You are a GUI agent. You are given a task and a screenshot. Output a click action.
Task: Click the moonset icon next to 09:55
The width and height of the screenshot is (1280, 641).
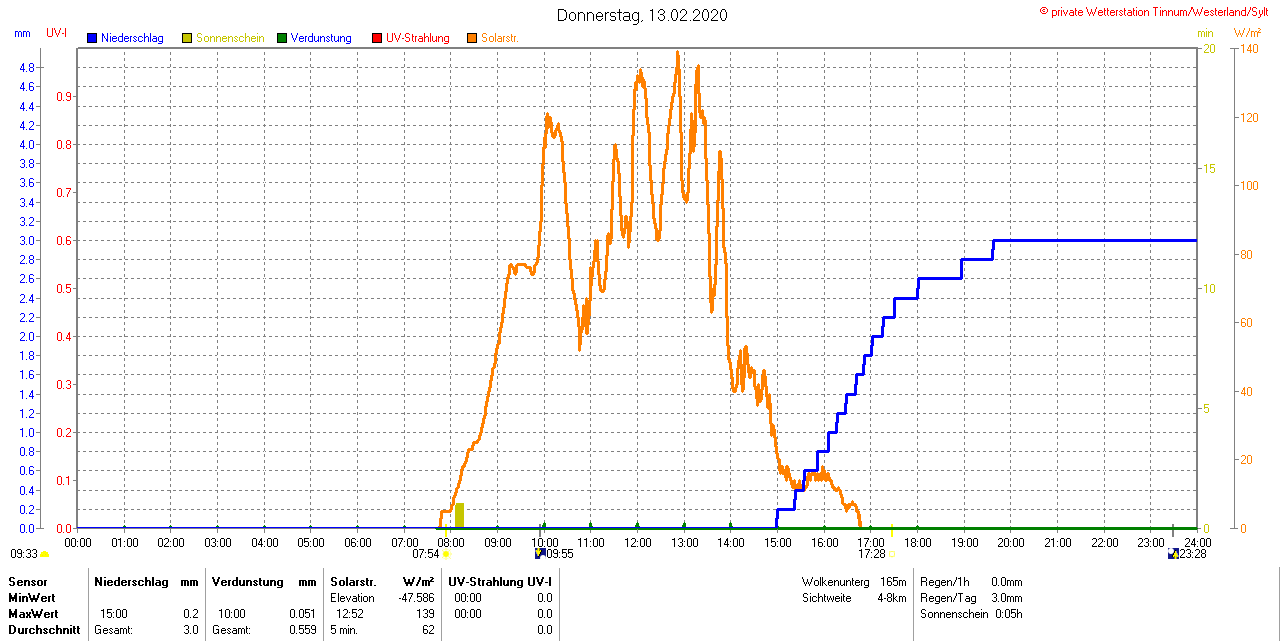pyautogui.click(x=540, y=553)
